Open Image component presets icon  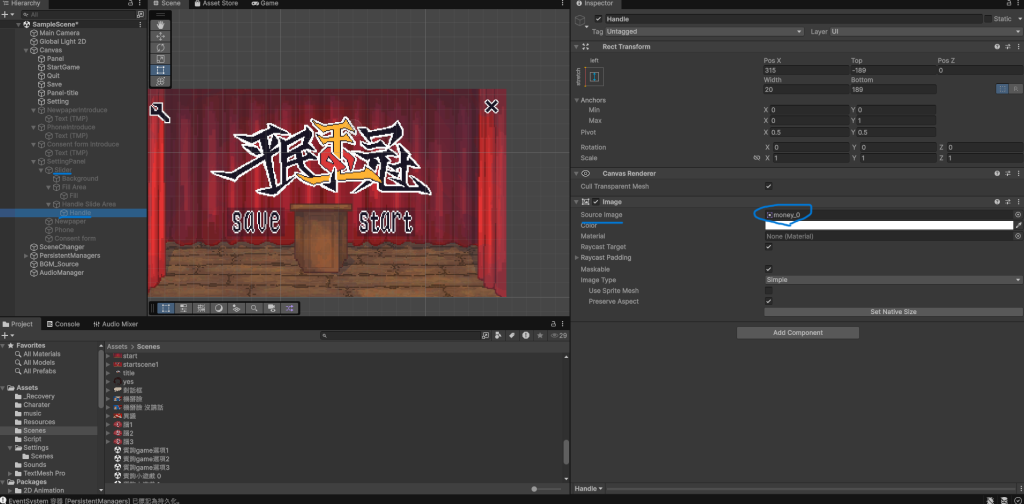[x=1008, y=202]
